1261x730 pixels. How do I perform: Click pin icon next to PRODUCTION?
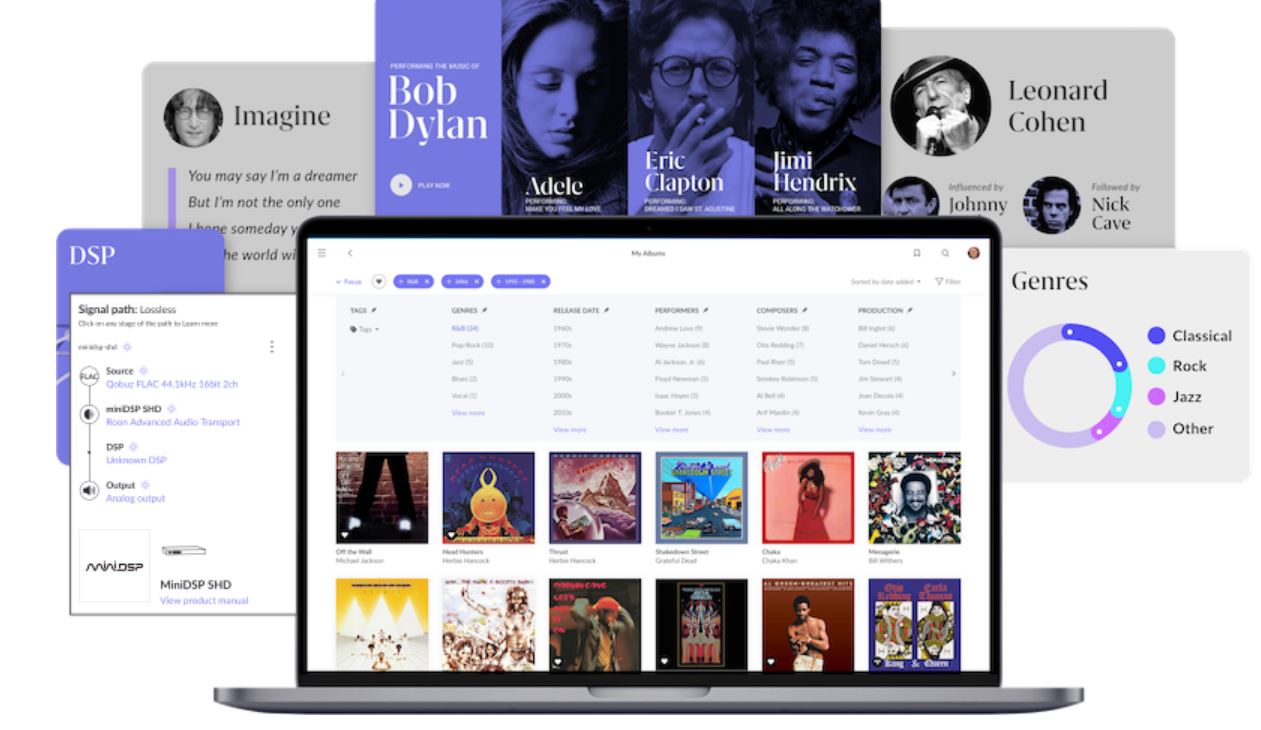[x=911, y=311]
